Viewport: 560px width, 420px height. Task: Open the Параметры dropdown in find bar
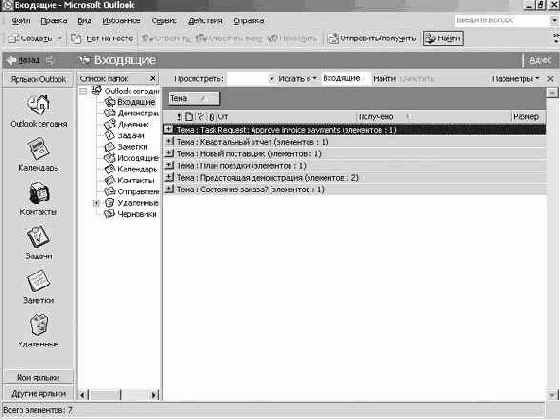pos(515,79)
